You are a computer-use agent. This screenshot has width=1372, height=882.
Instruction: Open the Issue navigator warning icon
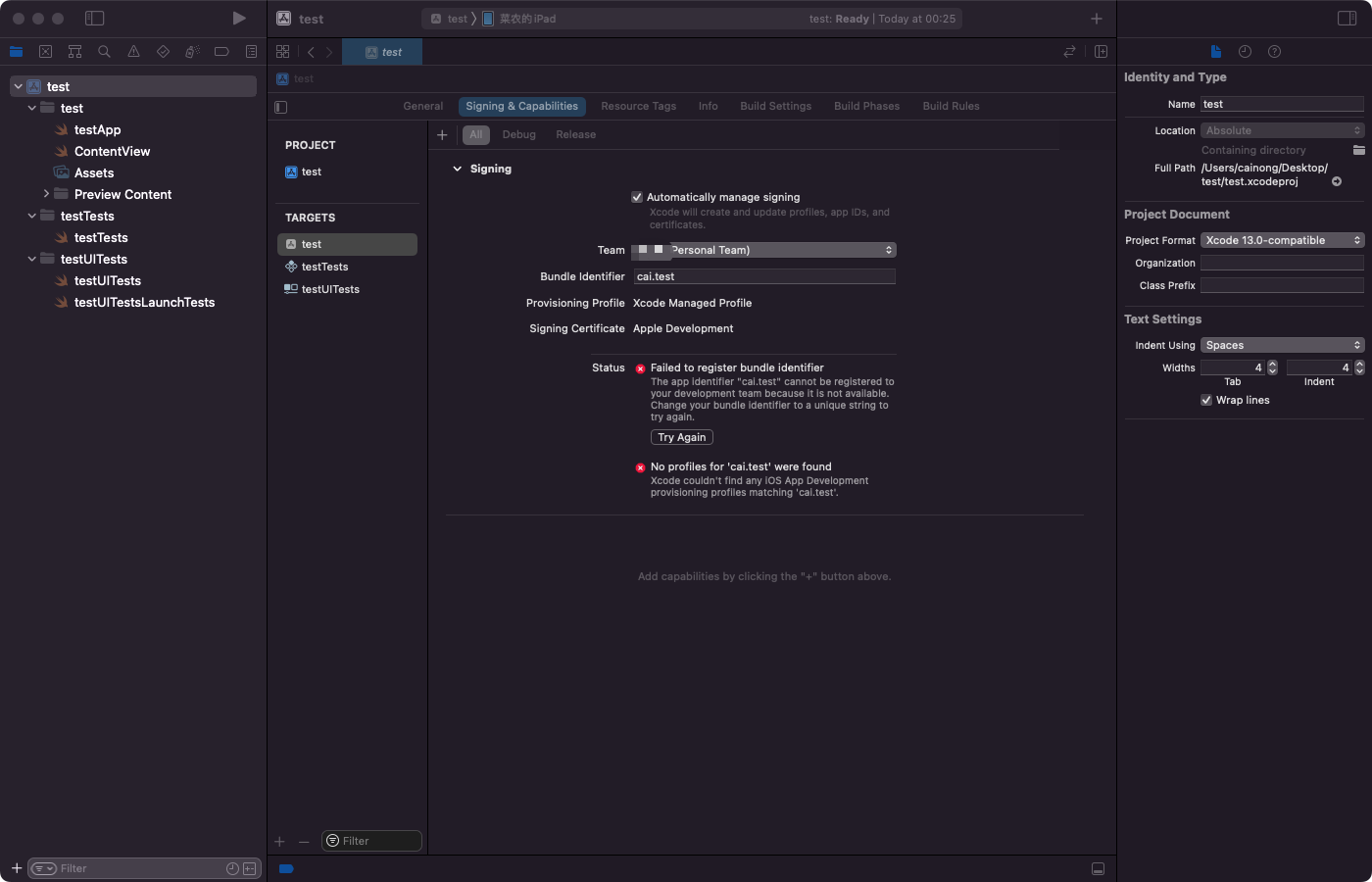(133, 52)
